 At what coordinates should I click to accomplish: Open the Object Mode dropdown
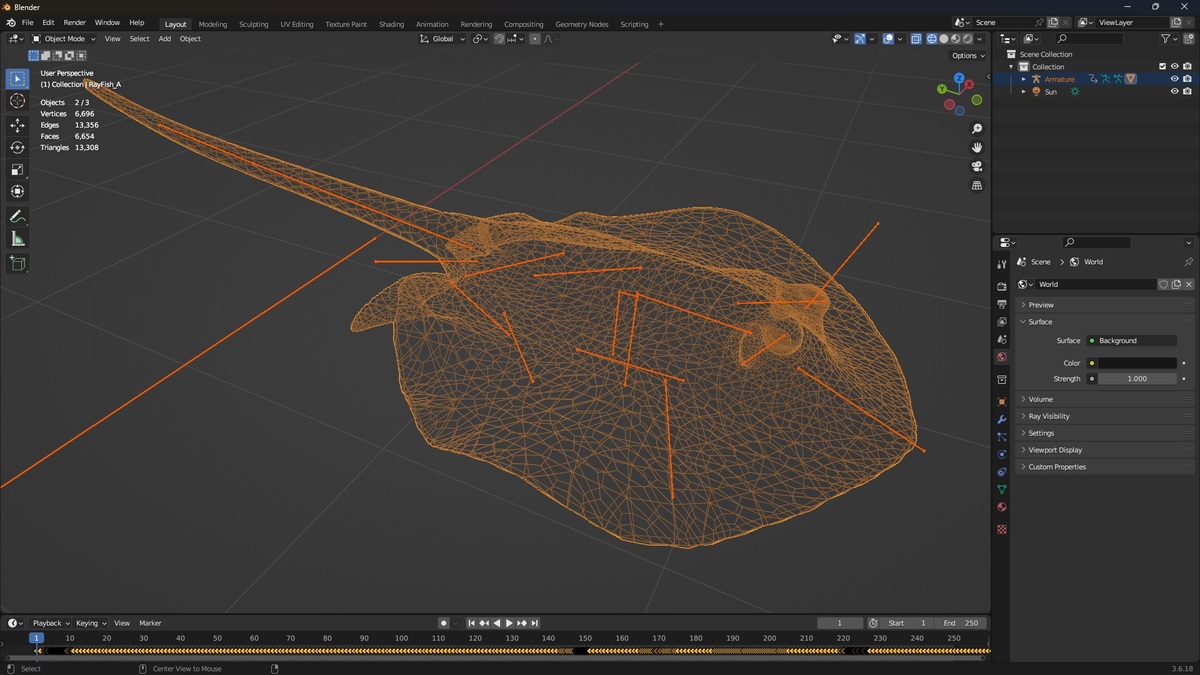(64, 39)
